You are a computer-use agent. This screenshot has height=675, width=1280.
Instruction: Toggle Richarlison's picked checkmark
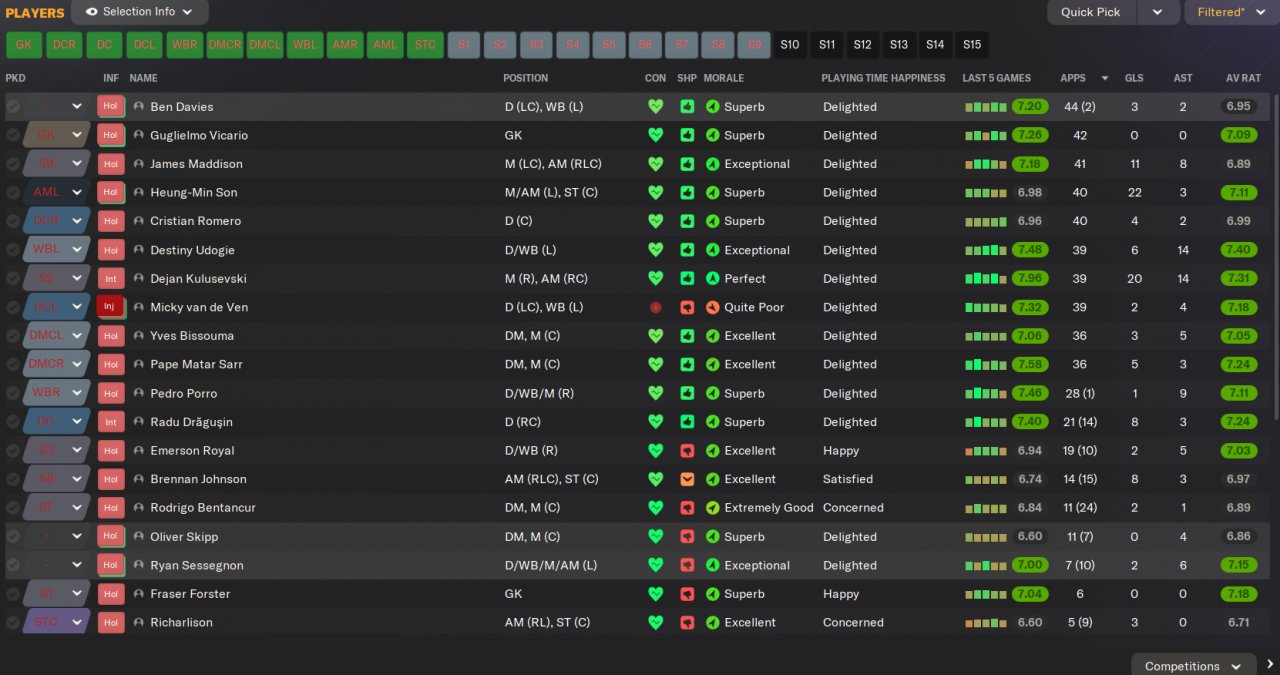point(13,622)
